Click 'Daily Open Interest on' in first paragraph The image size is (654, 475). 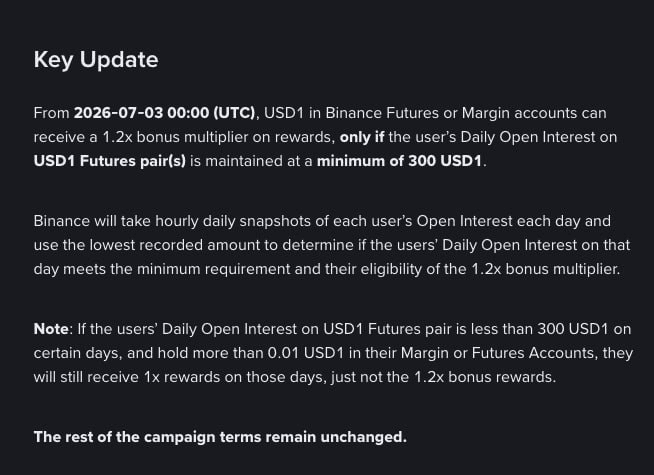click(538, 137)
